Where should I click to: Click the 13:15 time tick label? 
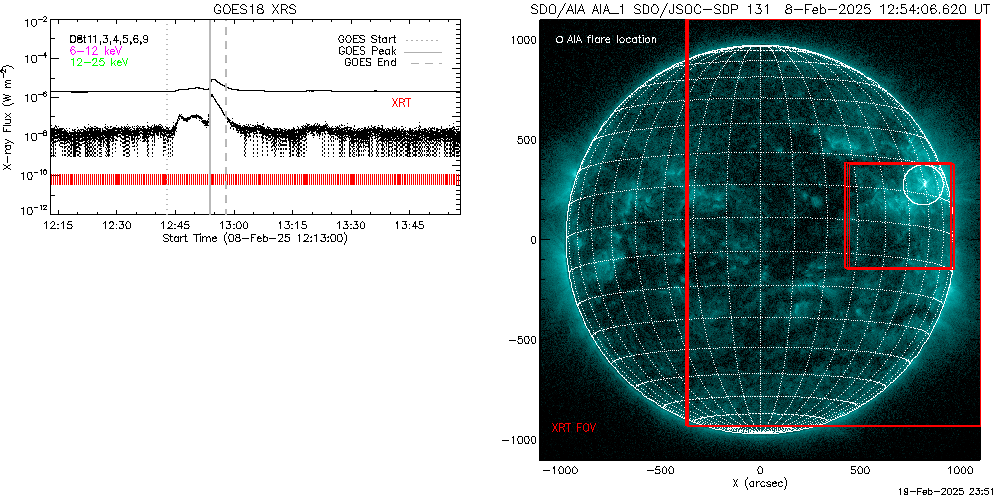click(x=291, y=225)
